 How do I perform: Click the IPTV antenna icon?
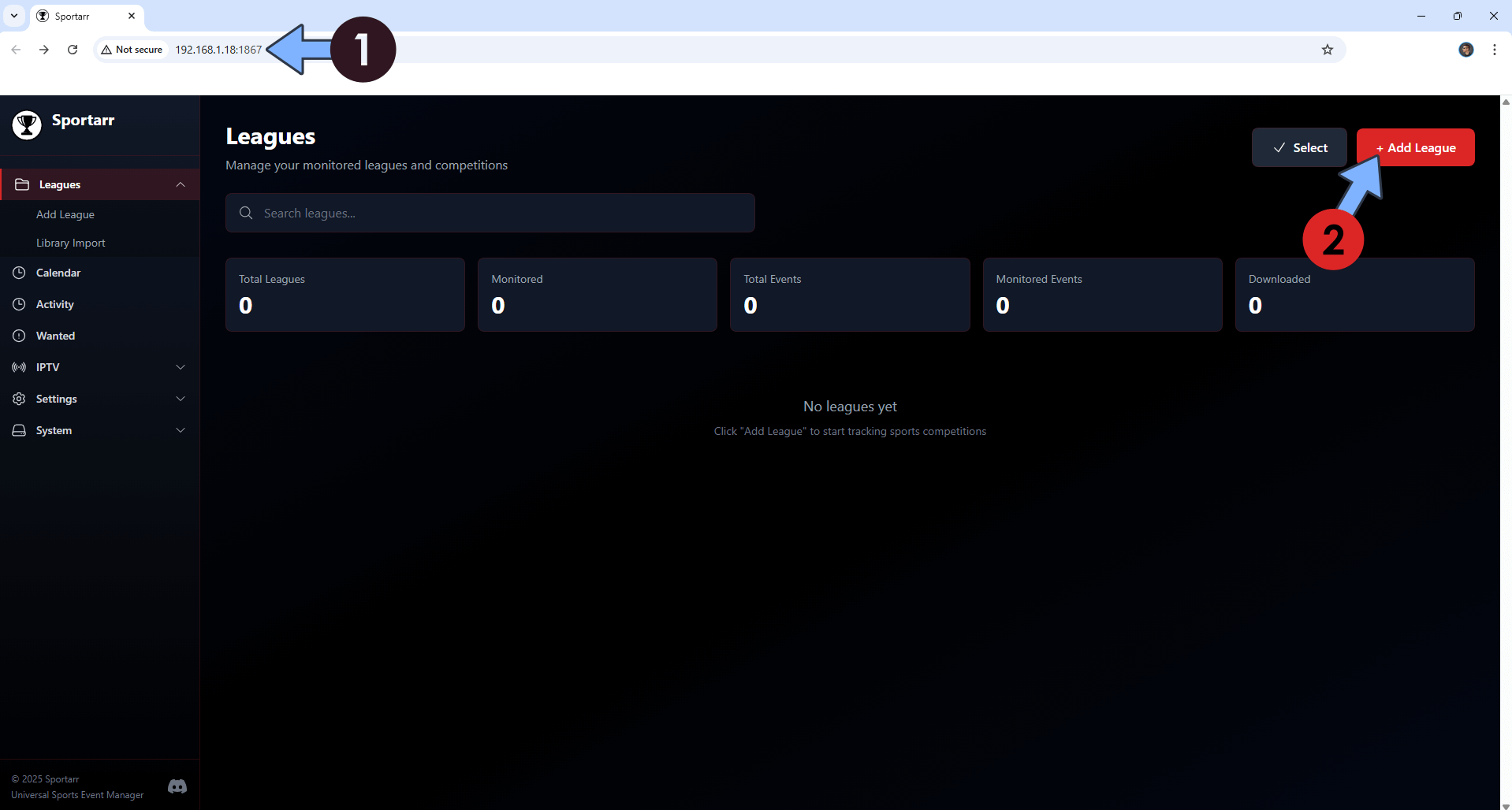coord(20,367)
